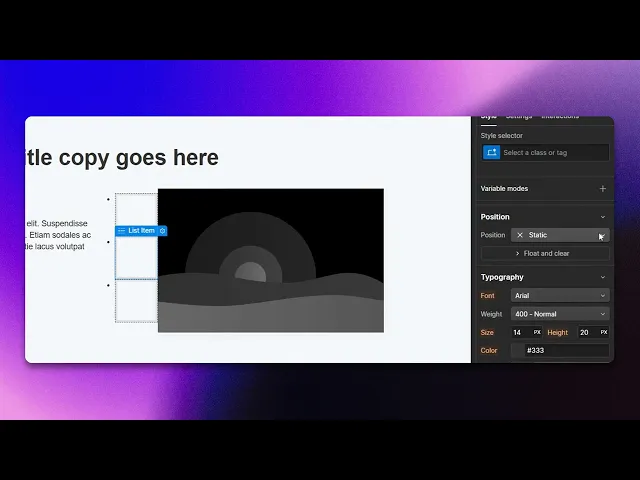Collapse the Position section chevron
This screenshot has height=480, width=640.
[x=602, y=217]
